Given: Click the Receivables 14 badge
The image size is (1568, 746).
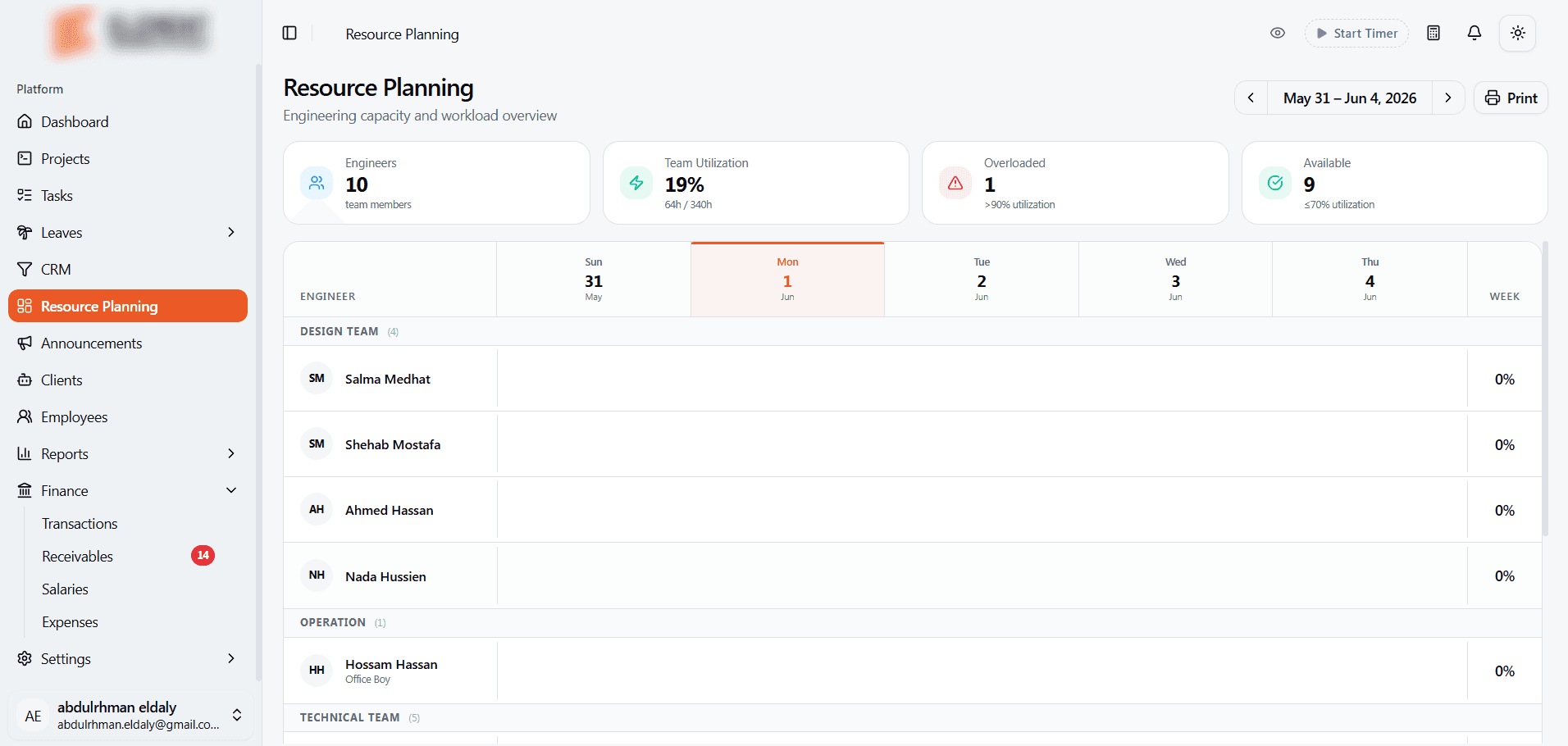Looking at the screenshot, I should 203,556.
